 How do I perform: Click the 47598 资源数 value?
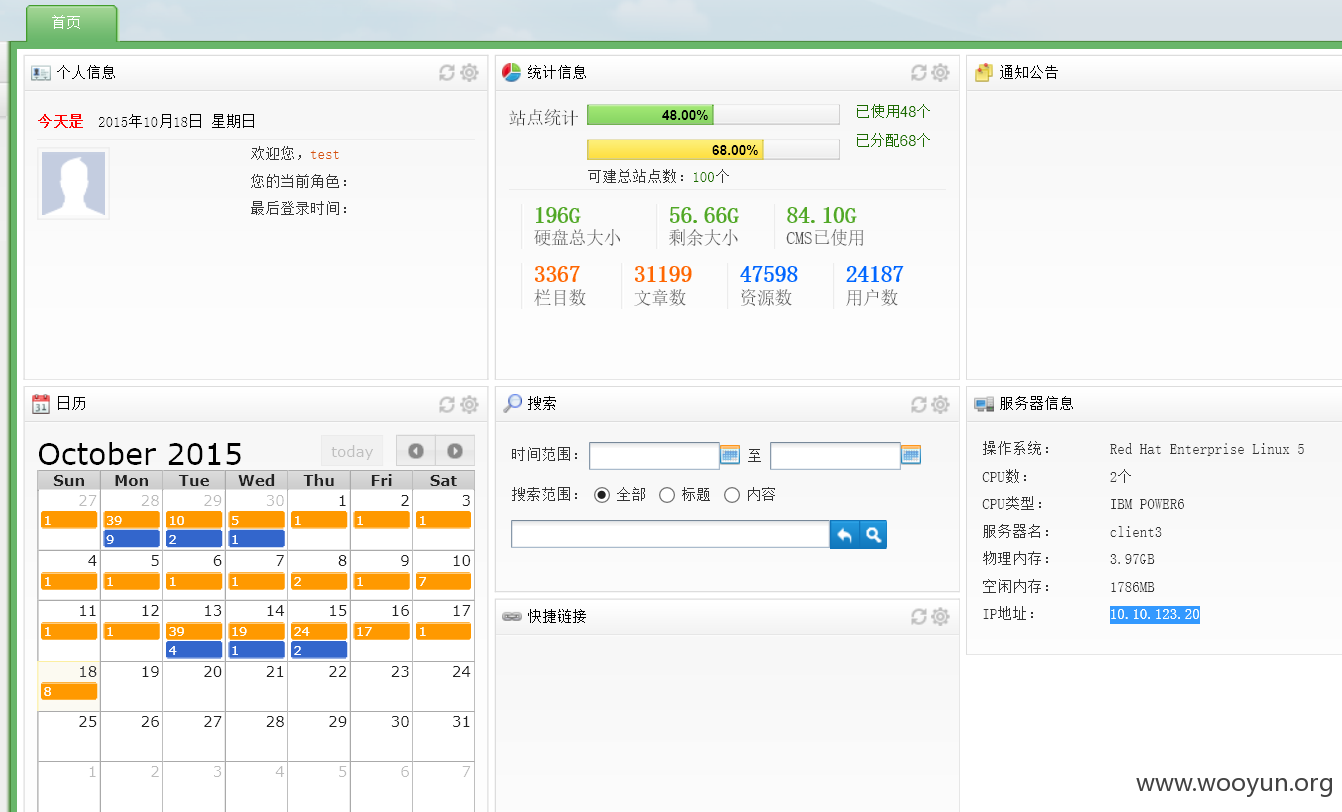(x=769, y=274)
